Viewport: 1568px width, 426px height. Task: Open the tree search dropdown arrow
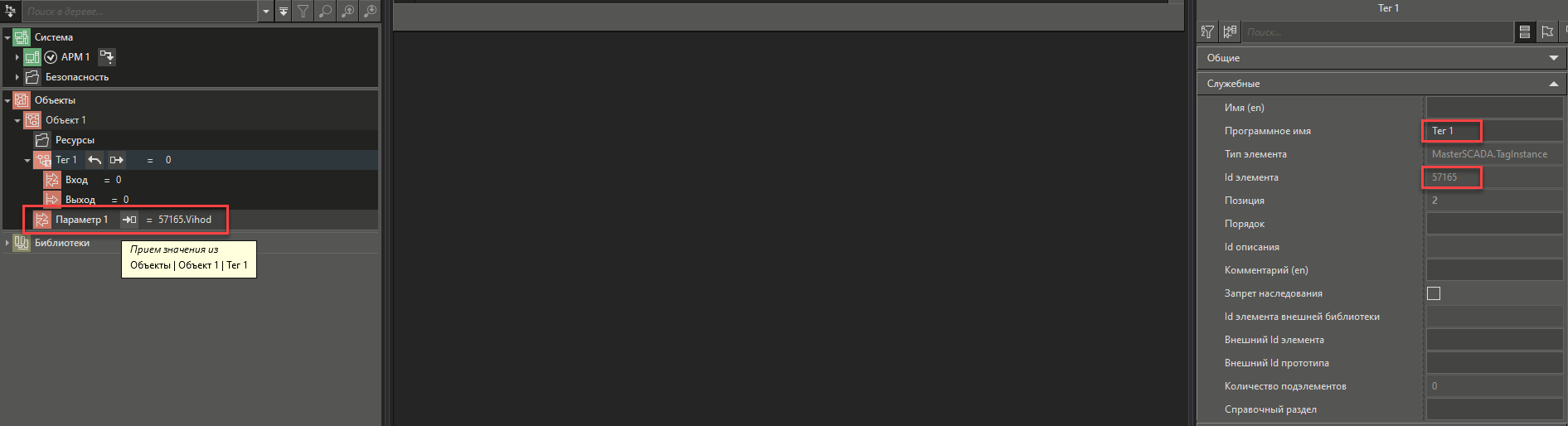266,12
